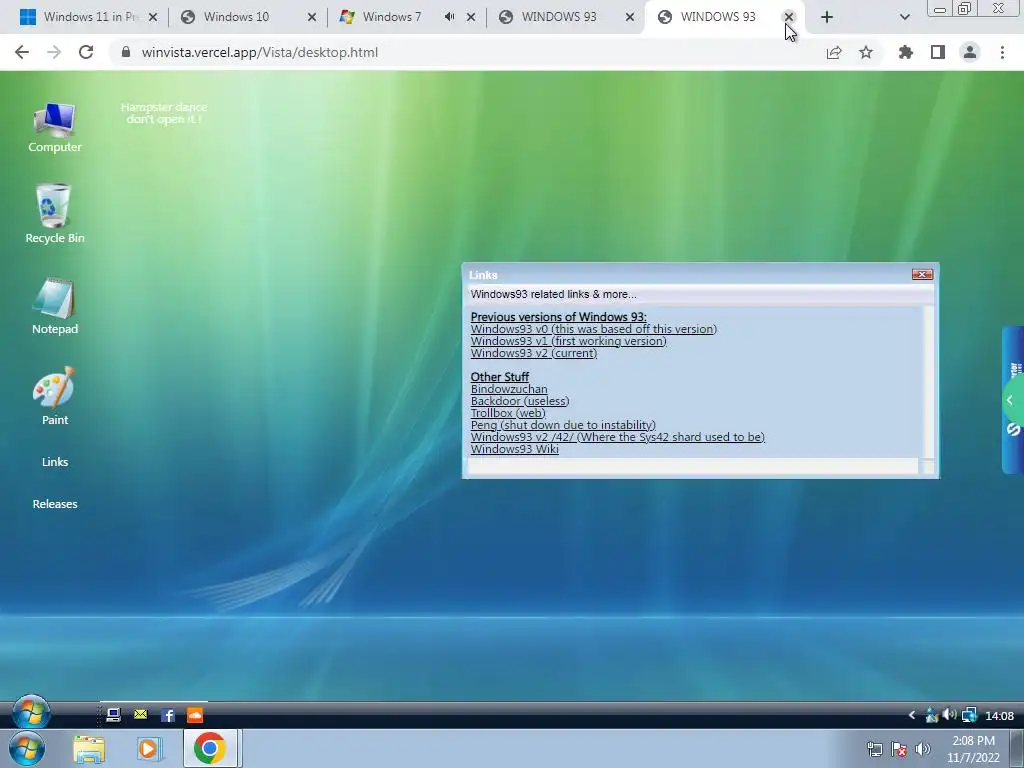Click the 2:08 PM system clock
1024x768 pixels.
[x=973, y=749]
